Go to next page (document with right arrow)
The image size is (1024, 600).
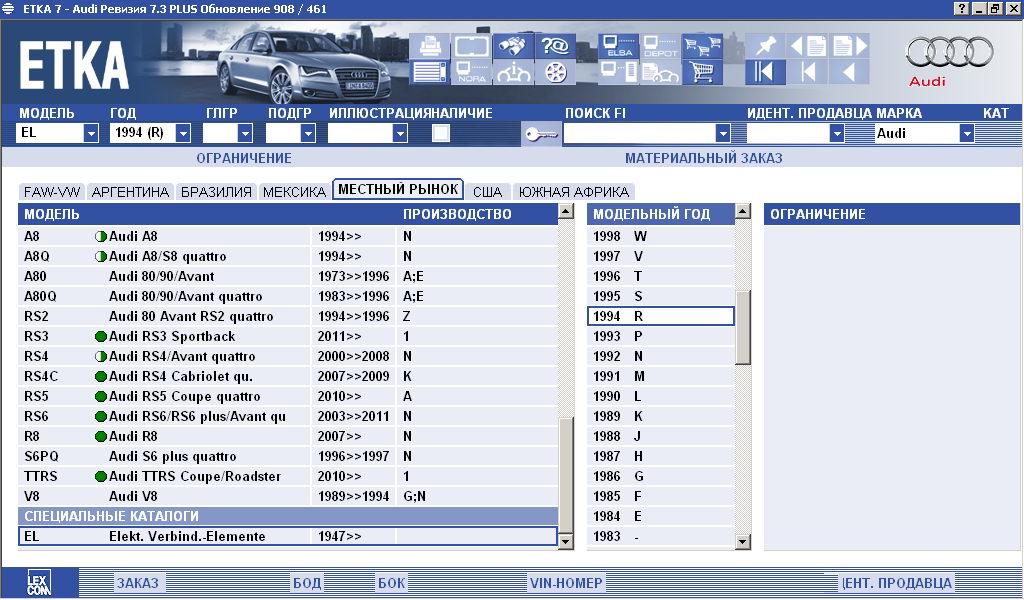coord(849,46)
